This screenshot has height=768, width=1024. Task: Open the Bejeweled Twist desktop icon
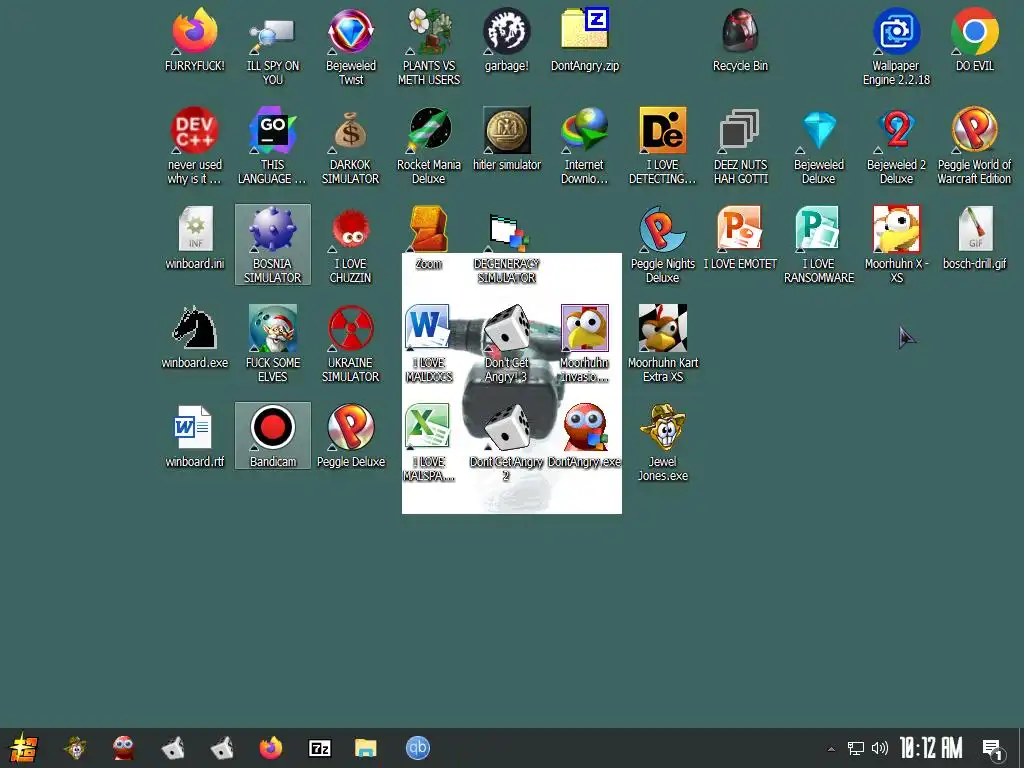point(351,46)
